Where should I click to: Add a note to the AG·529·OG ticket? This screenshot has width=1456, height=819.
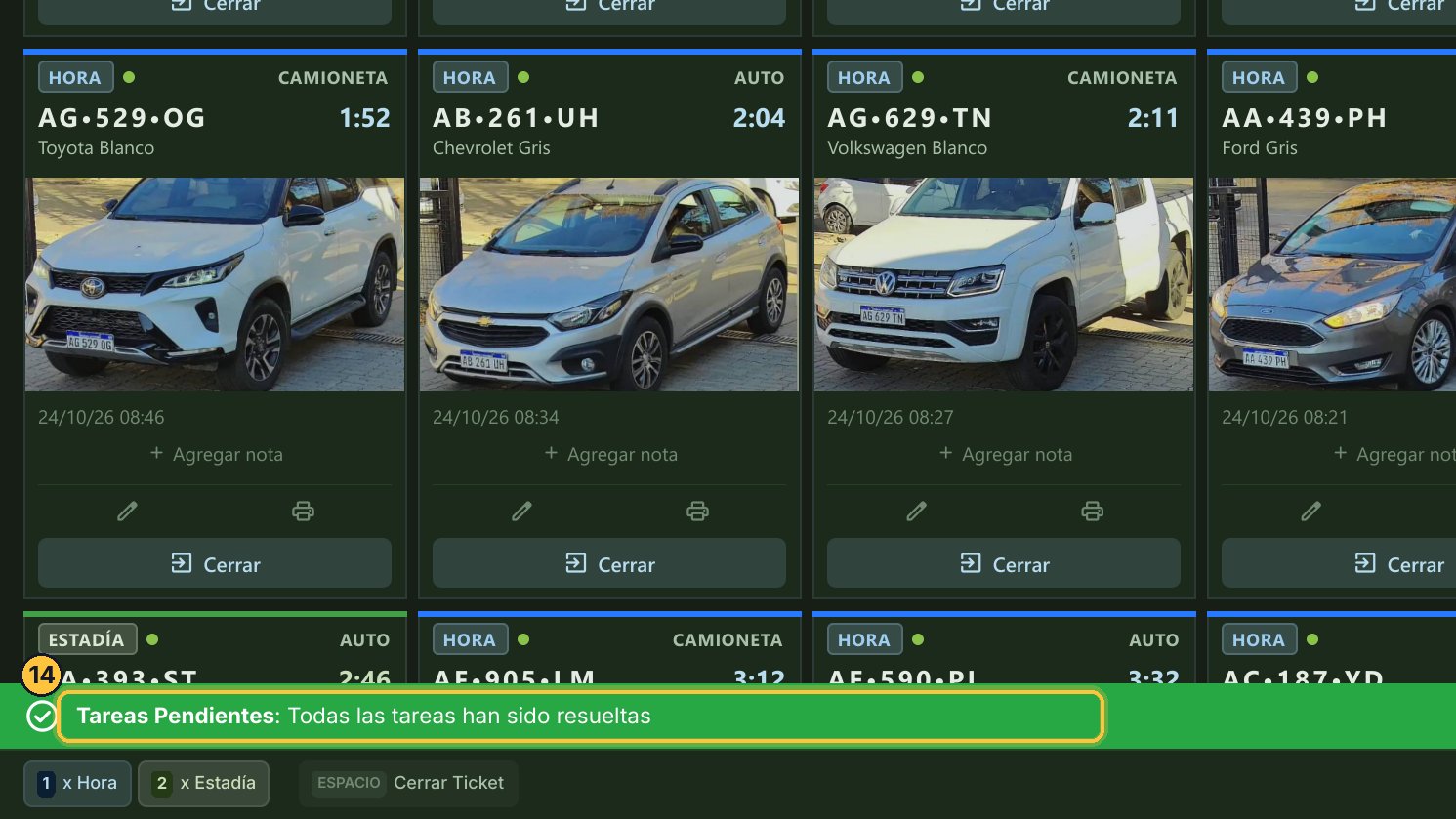point(217,454)
